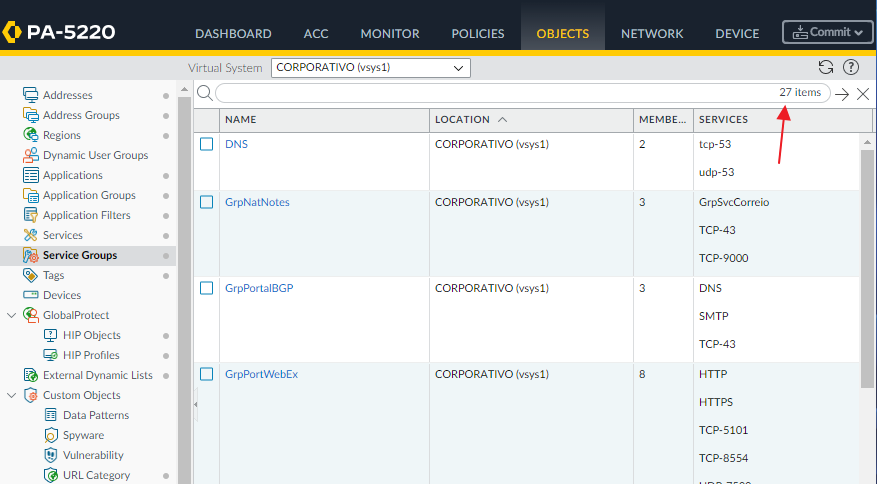877x484 pixels.
Task: Open External Dynamic Lists in sidebar
Action: (97, 375)
